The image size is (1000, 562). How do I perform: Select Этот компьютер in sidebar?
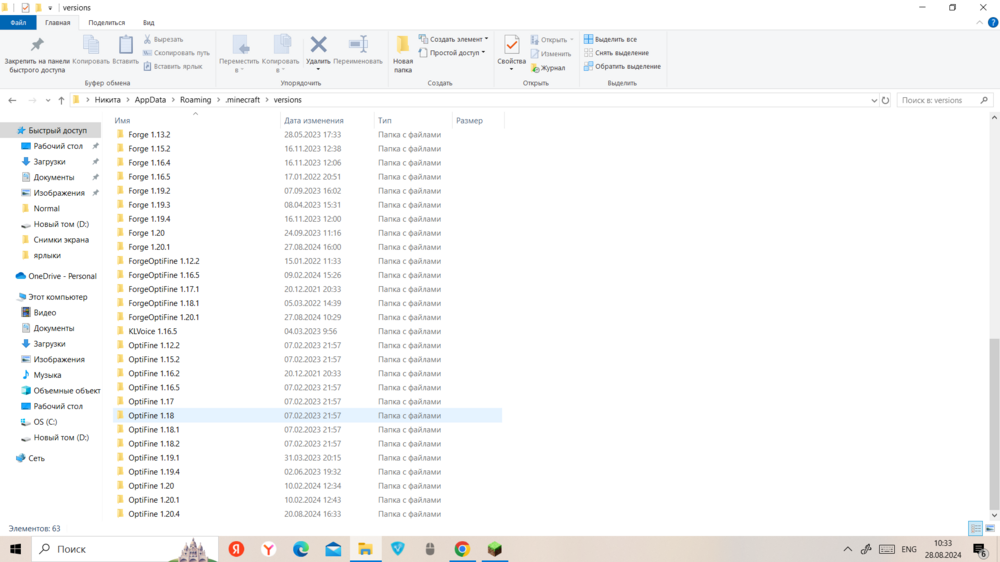[x=57, y=297]
